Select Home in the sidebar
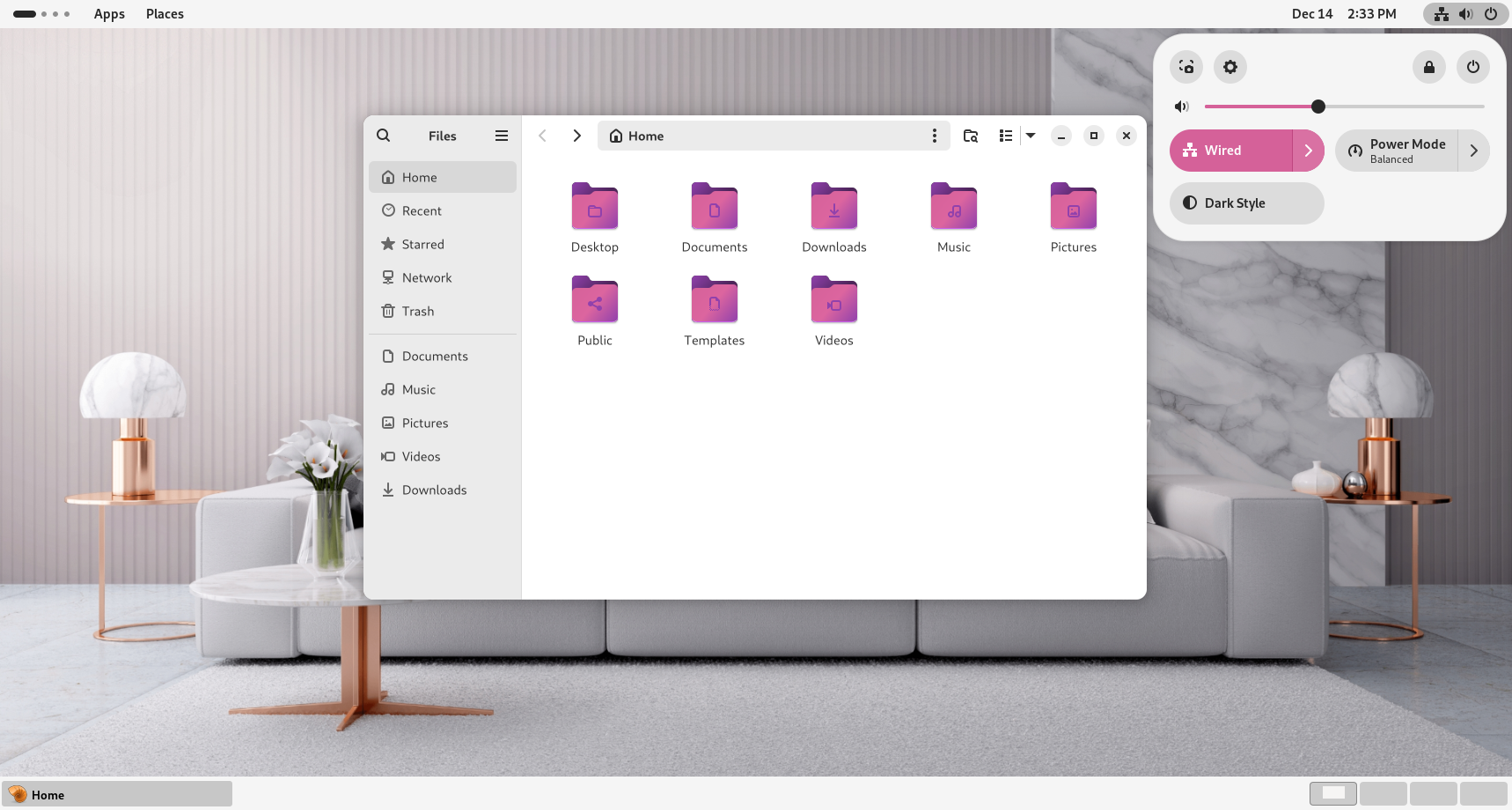Image resolution: width=1512 pixels, height=810 pixels. pyautogui.click(x=443, y=177)
